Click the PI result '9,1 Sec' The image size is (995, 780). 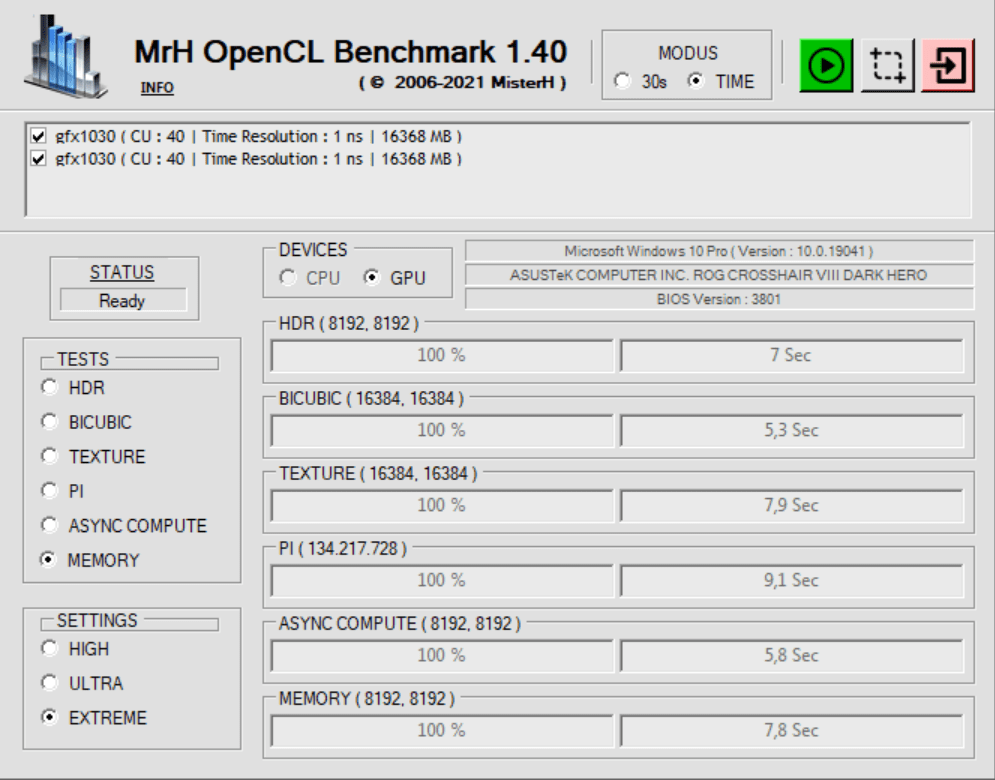(791, 580)
